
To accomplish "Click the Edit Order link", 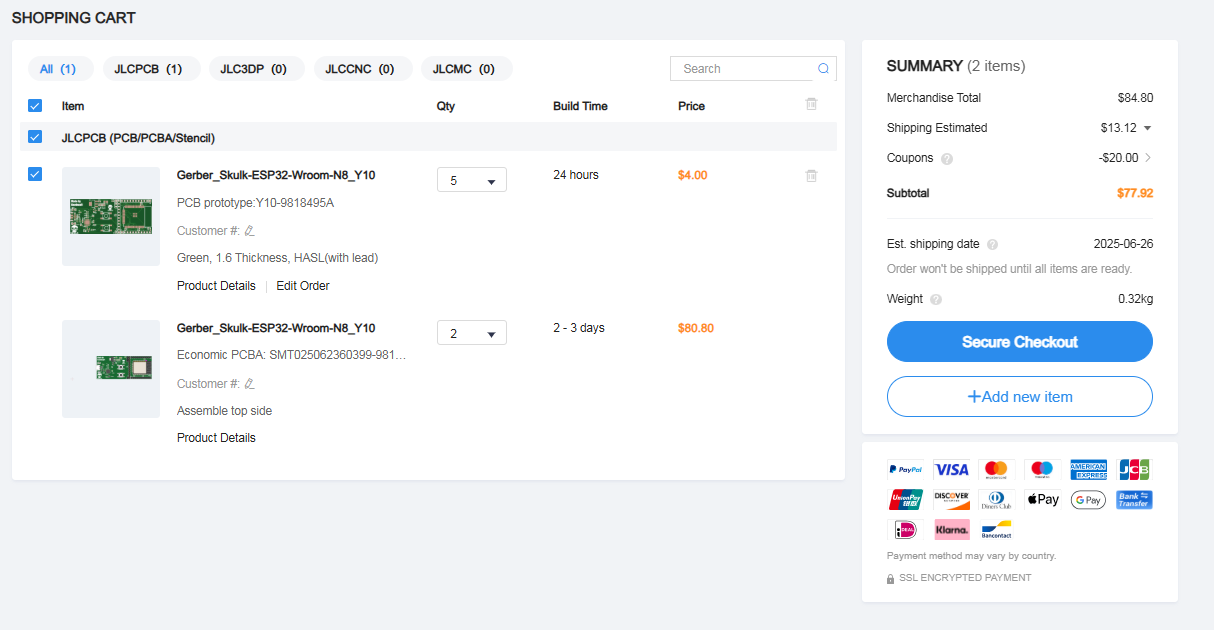I will point(303,286).
